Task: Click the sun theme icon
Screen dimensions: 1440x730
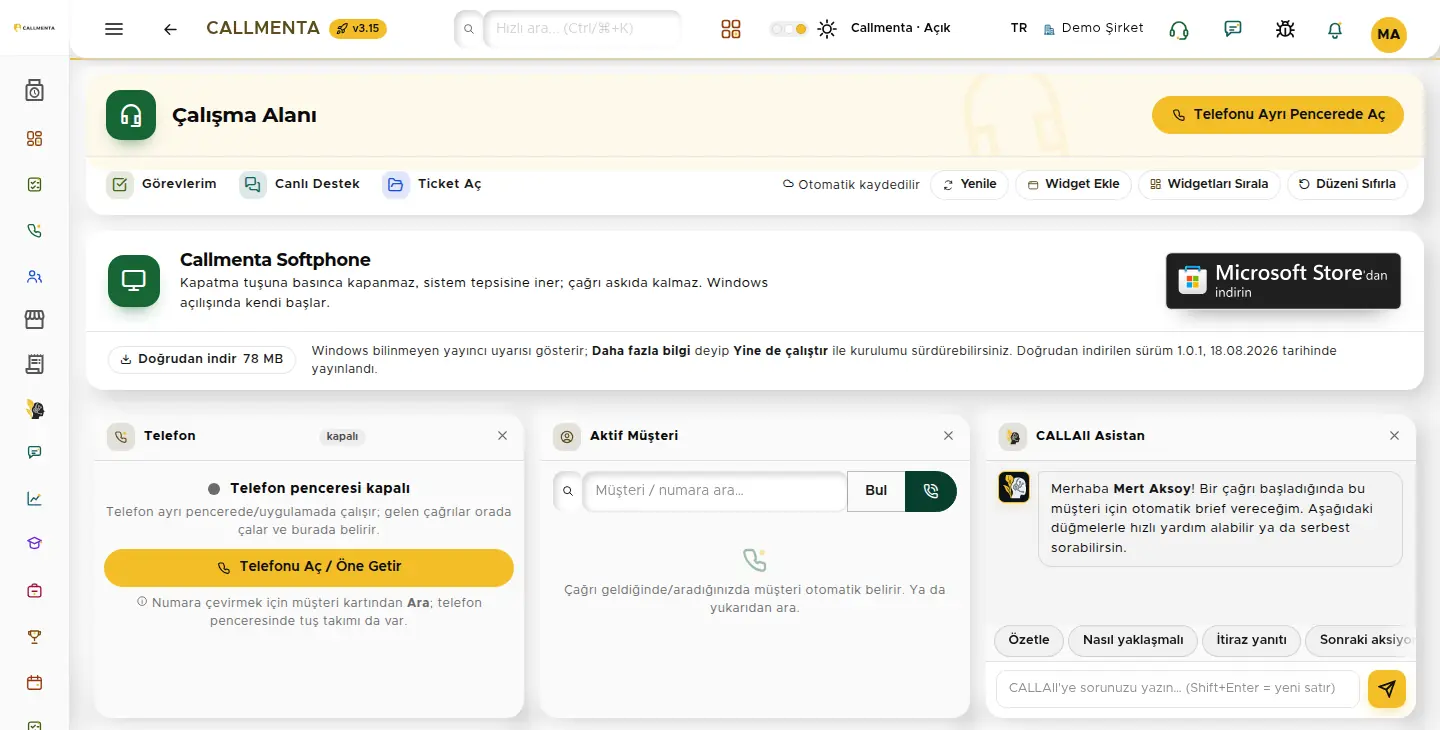Action: click(827, 29)
